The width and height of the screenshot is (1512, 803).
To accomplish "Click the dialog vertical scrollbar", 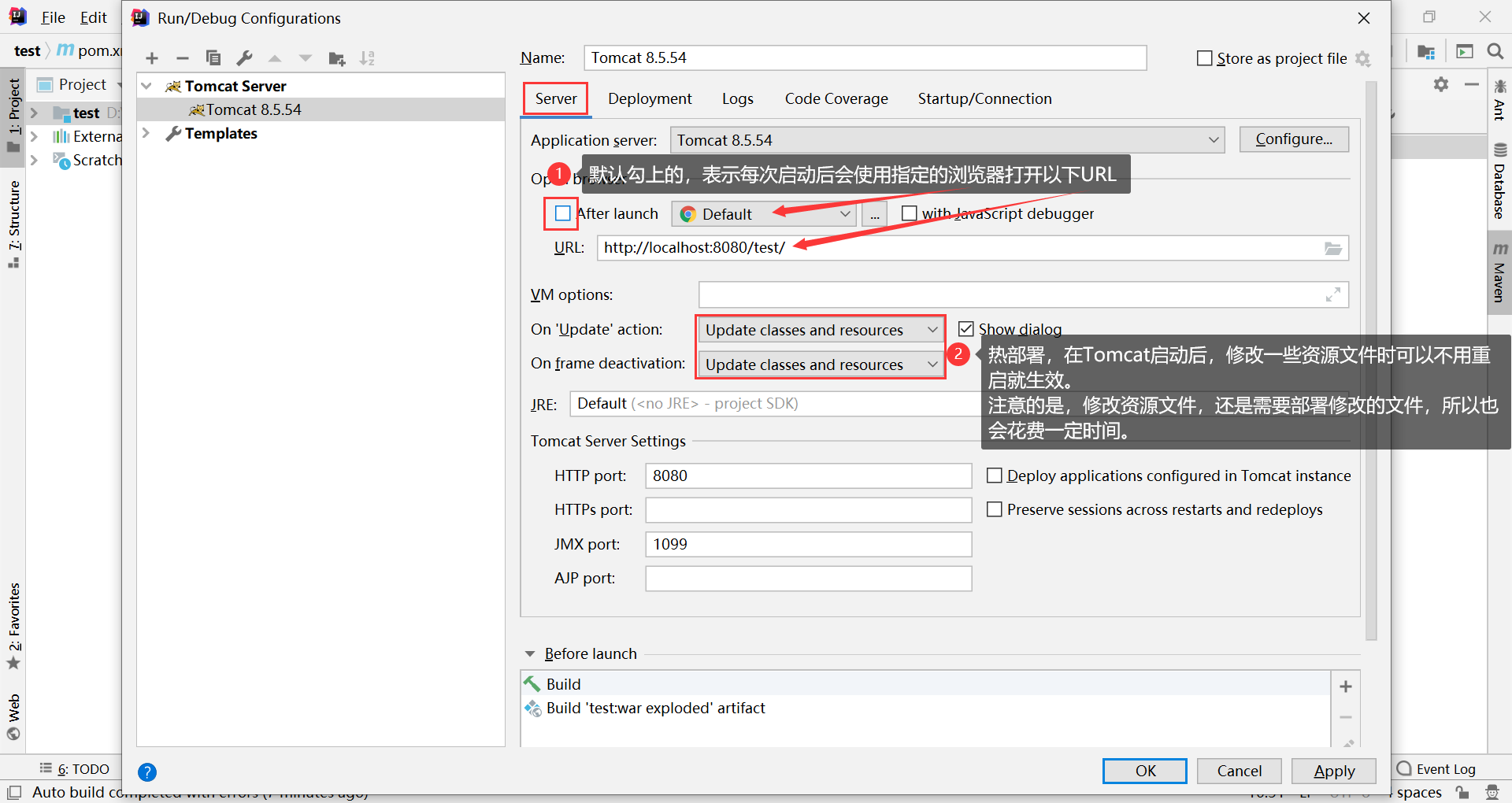I will 1371,362.
